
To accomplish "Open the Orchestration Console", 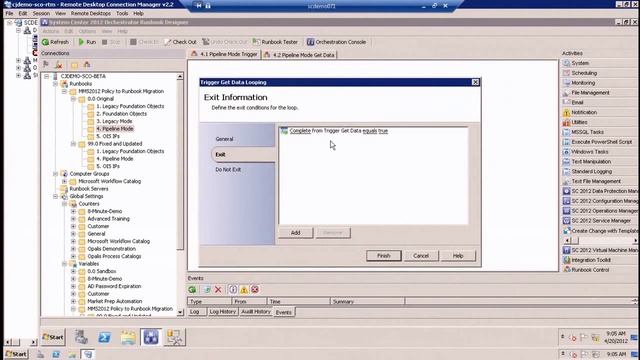I will 336,42.
